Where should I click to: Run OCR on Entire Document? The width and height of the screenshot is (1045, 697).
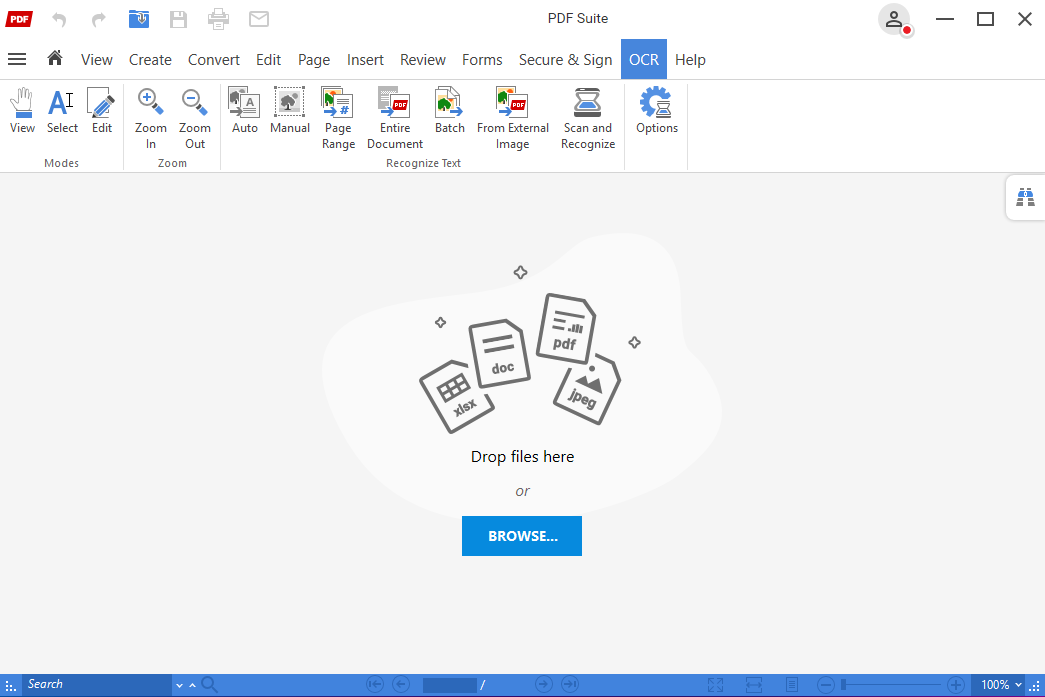pos(394,118)
